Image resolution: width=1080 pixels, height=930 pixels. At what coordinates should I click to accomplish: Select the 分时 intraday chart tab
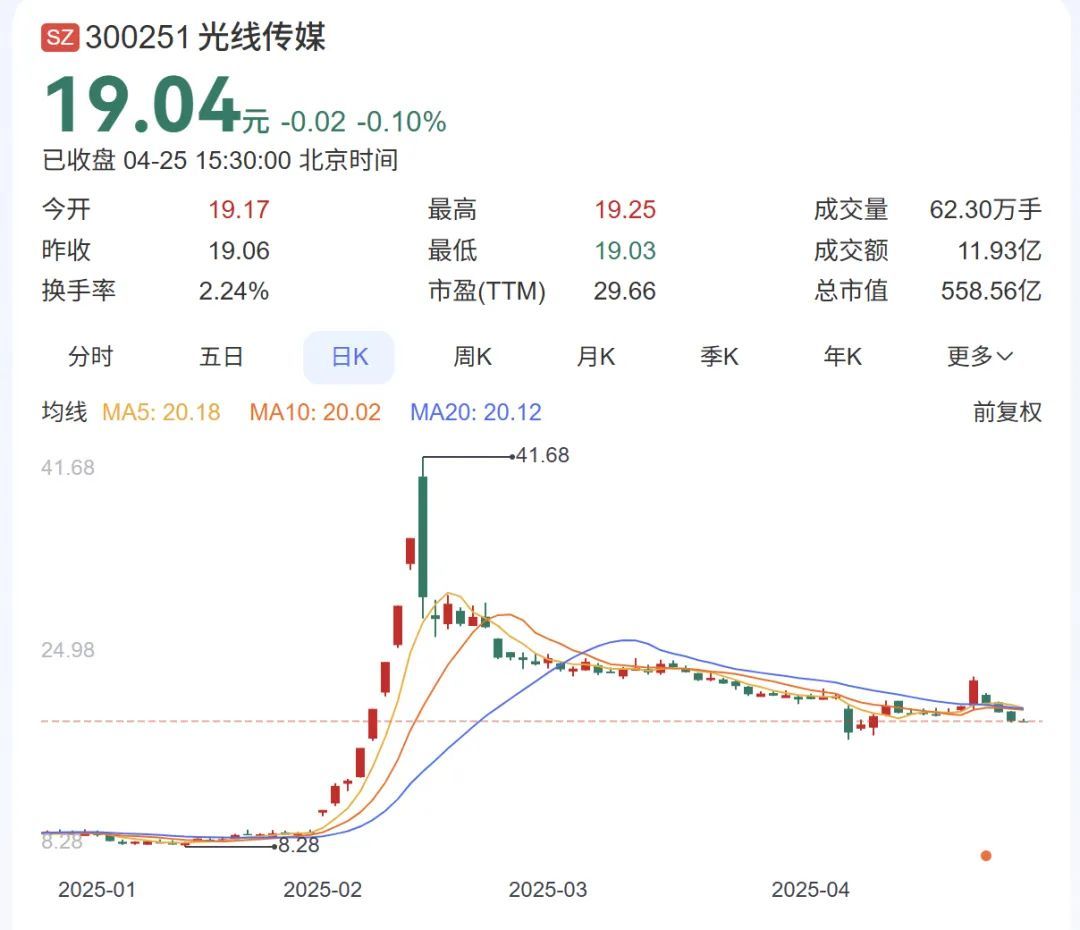(90, 357)
